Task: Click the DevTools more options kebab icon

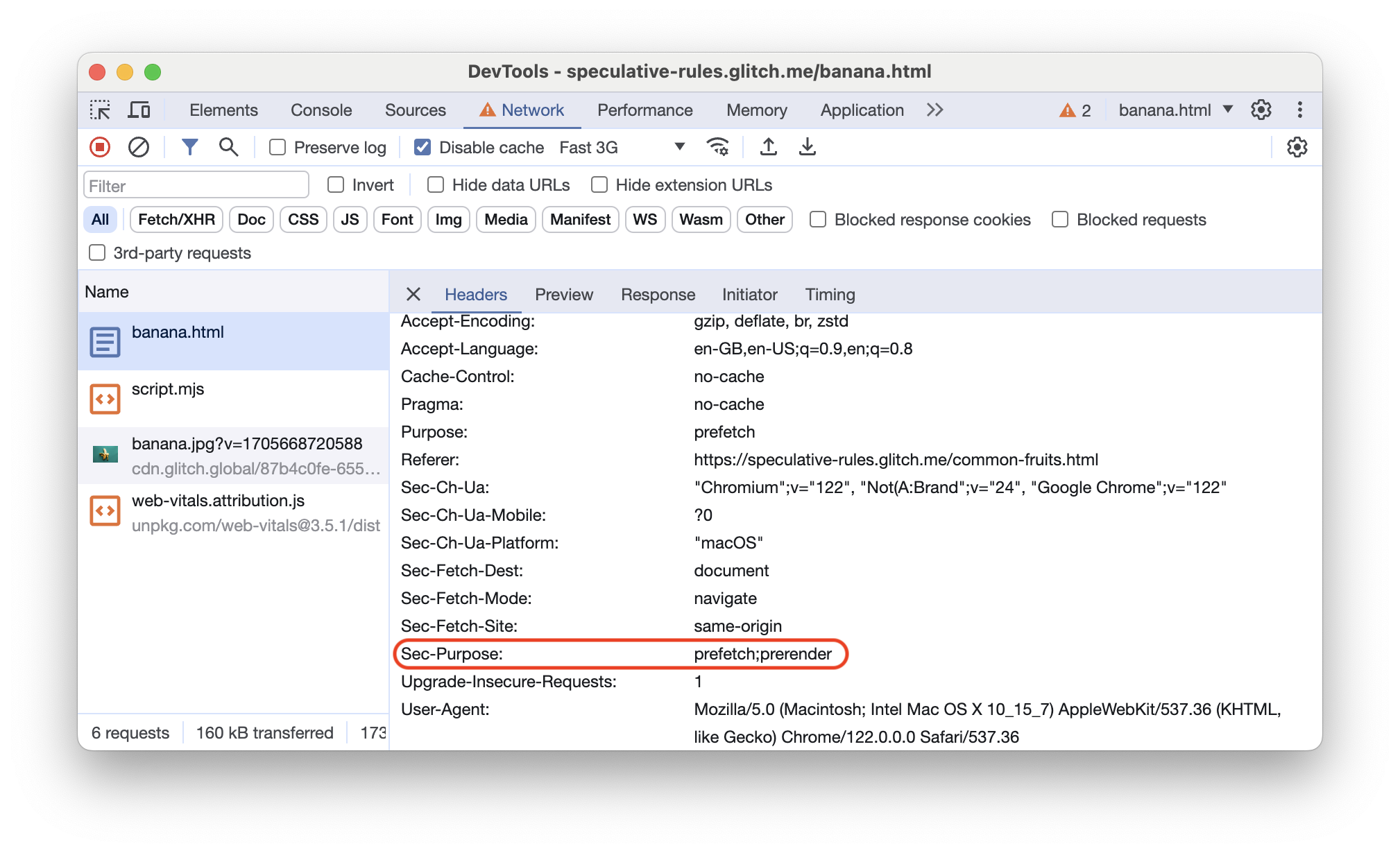Action: coord(1299,110)
